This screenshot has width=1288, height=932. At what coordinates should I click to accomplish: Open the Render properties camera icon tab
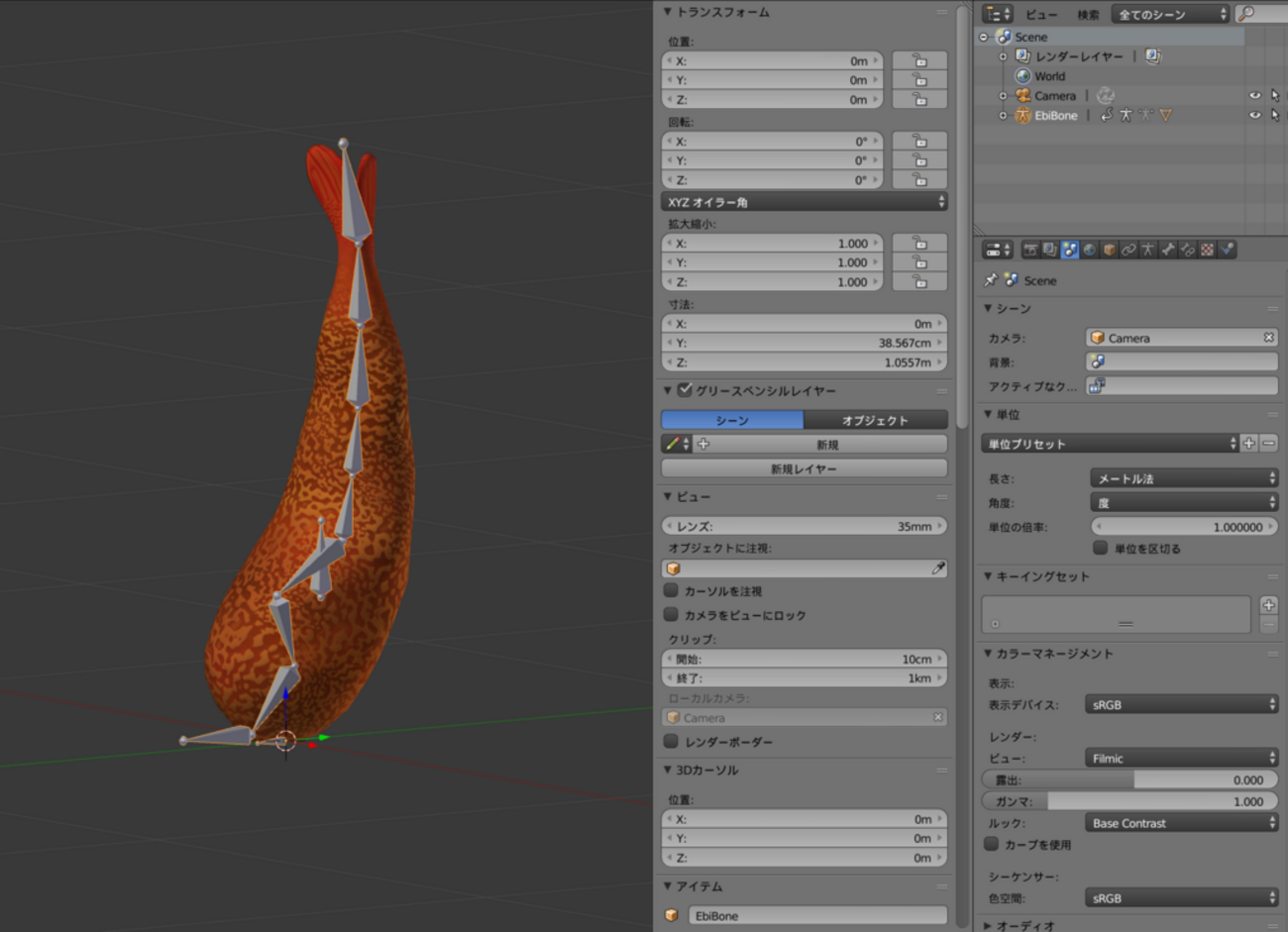tap(1030, 251)
